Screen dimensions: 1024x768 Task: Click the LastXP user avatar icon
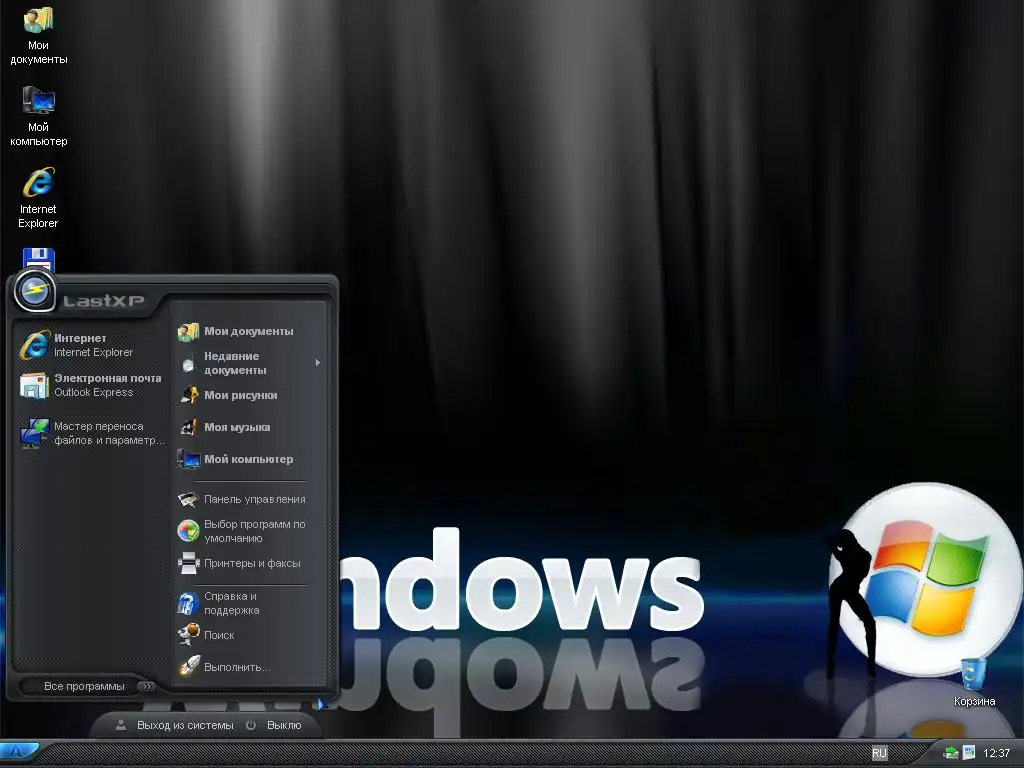pos(35,290)
